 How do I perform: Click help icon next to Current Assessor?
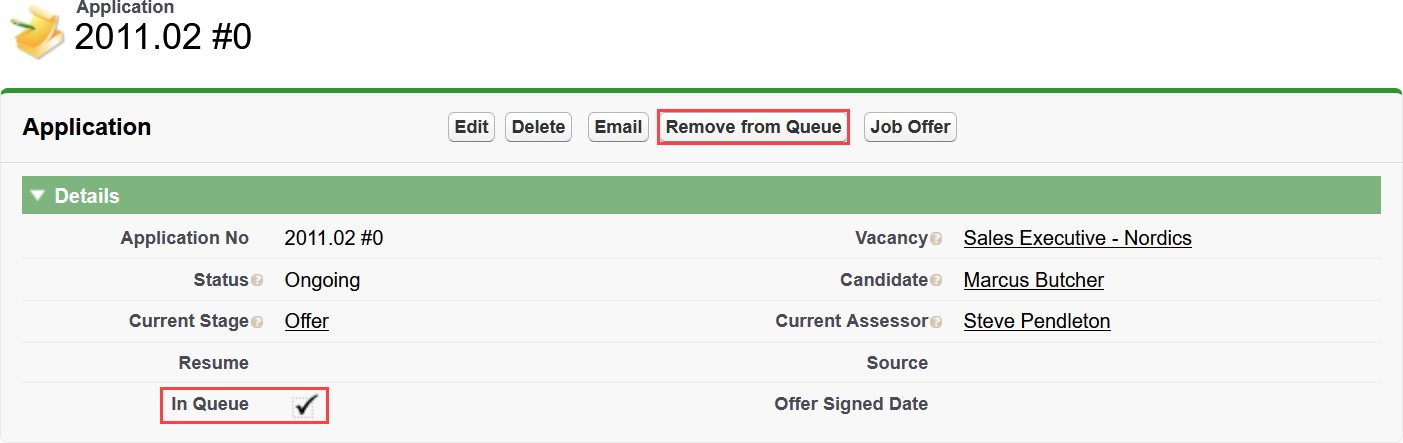tap(936, 322)
